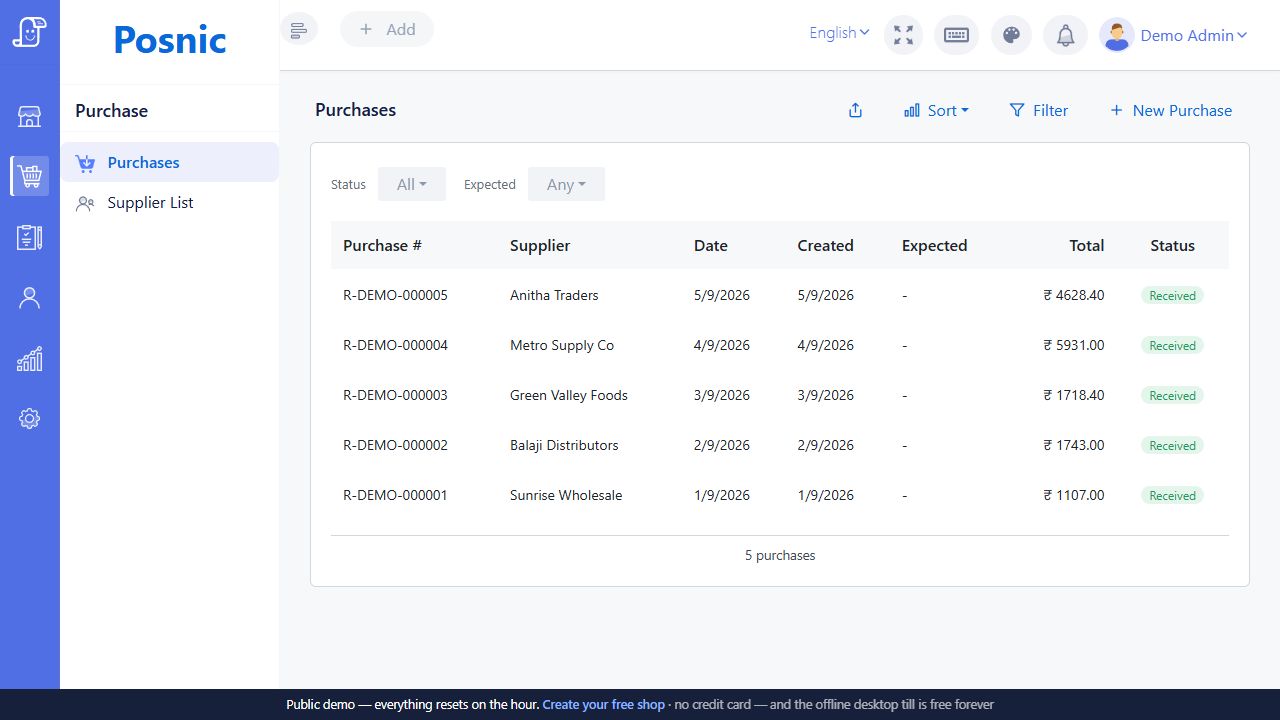Enter fullscreen with the expand icon

904,35
